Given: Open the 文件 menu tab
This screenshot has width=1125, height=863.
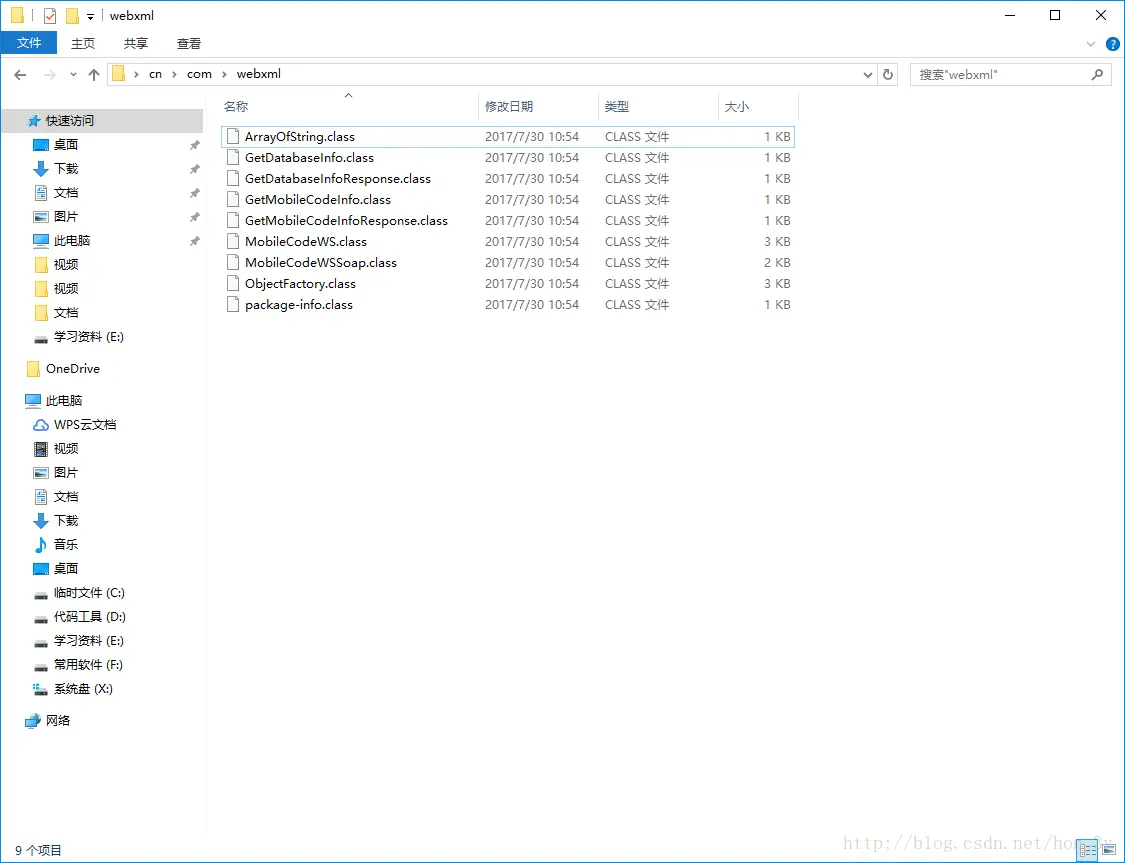Looking at the screenshot, I should pos(29,43).
